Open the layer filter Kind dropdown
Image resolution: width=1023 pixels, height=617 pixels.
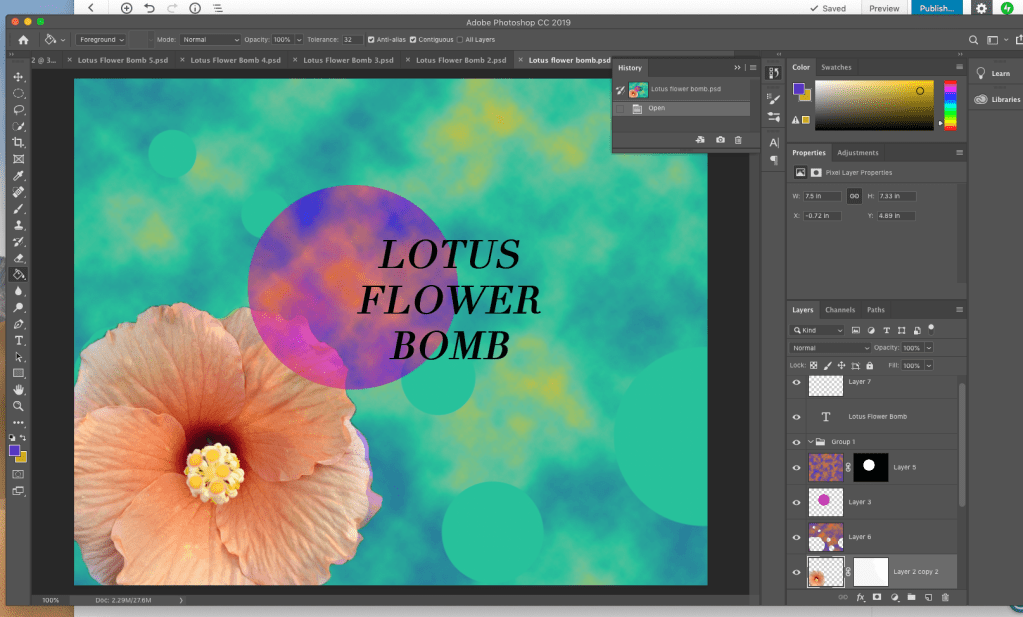click(817, 330)
